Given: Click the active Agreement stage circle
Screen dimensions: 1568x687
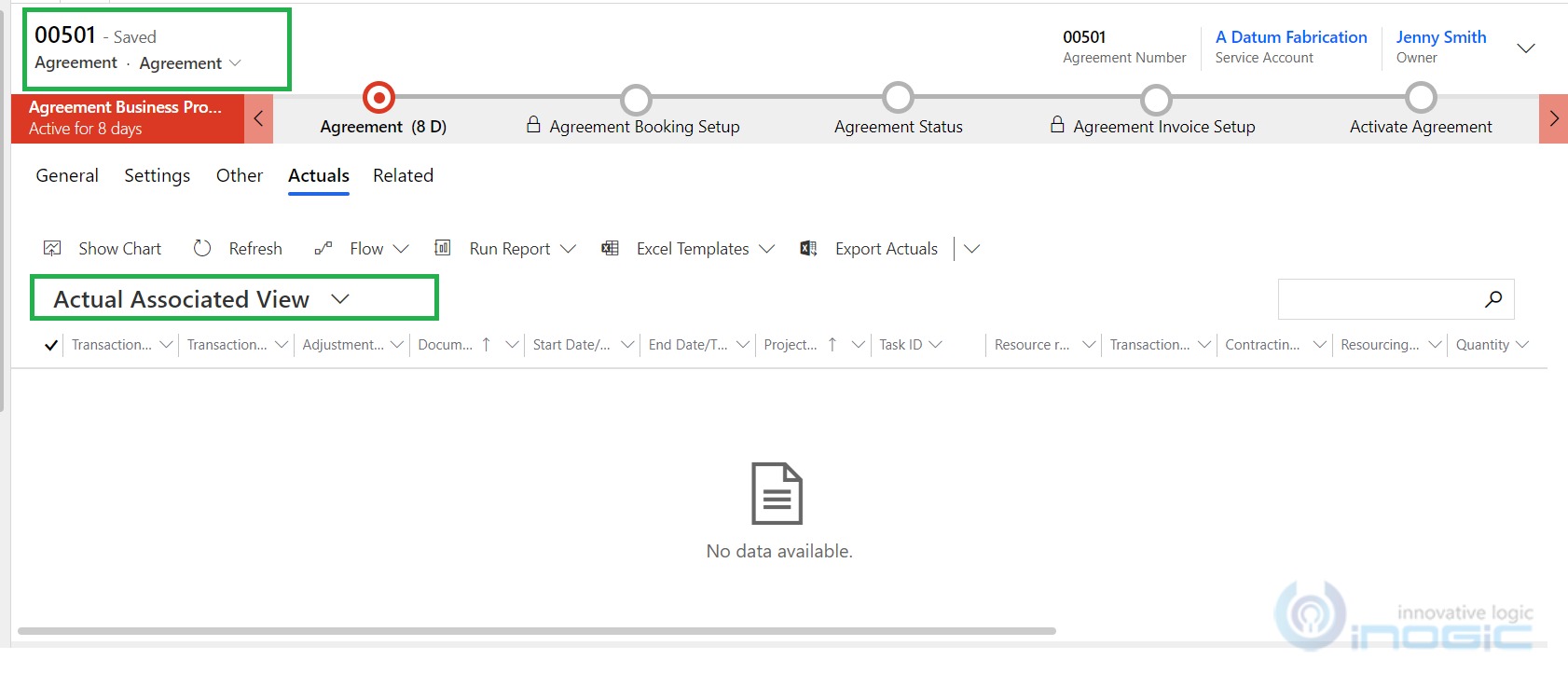Looking at the screenshot, I should (378, 97).
